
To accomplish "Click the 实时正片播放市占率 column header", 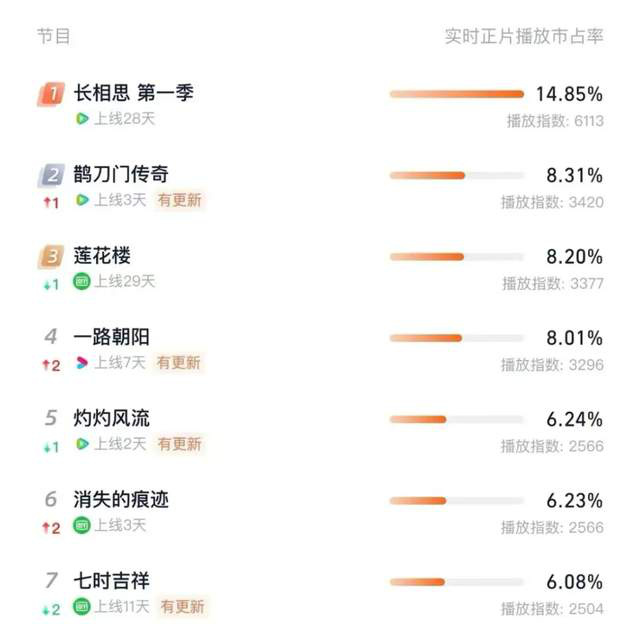I will coord(524,36).
